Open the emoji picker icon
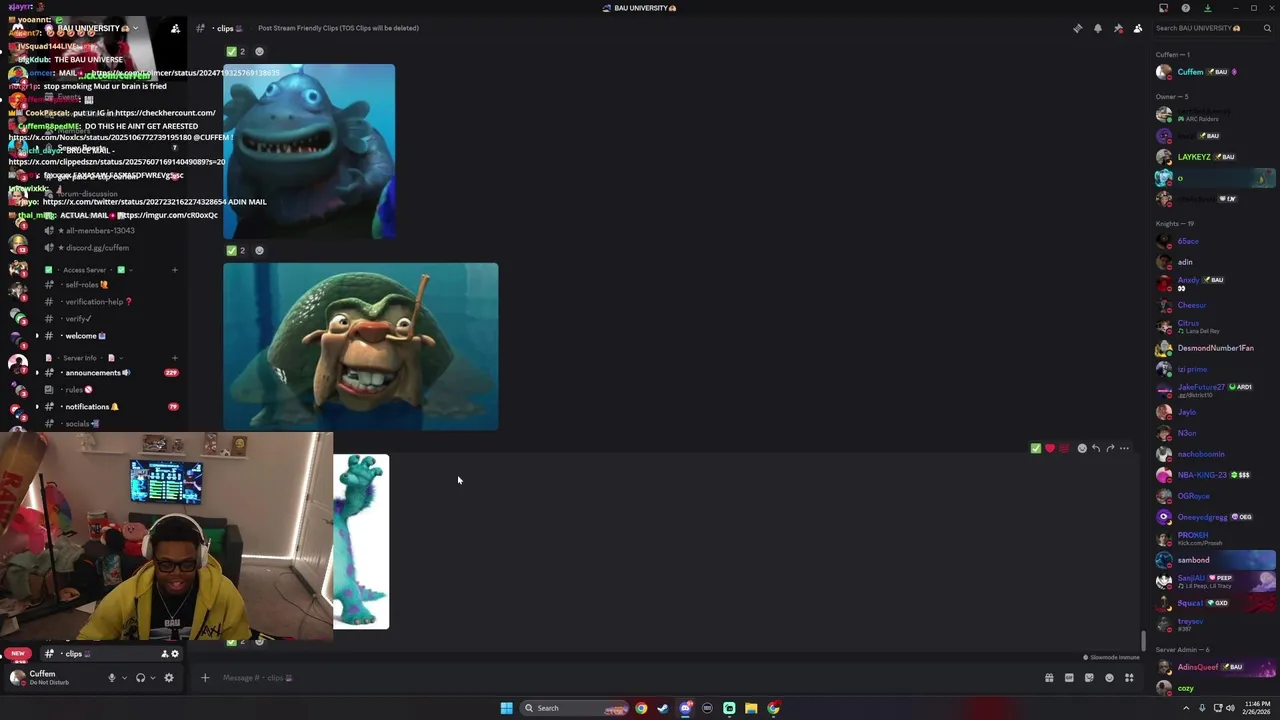 1109,678
